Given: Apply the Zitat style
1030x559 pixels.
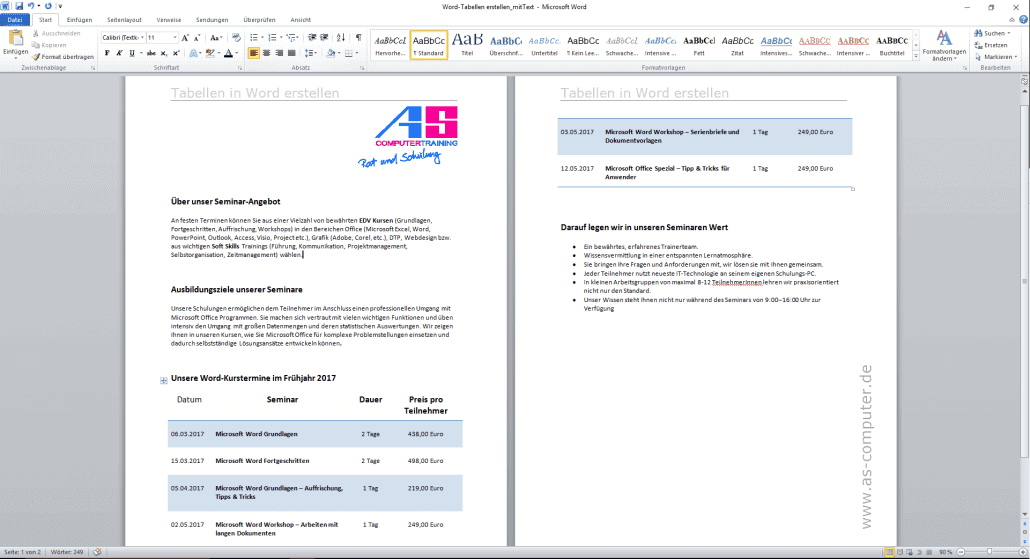Looking at the screenshot, I should click(738, 45).
